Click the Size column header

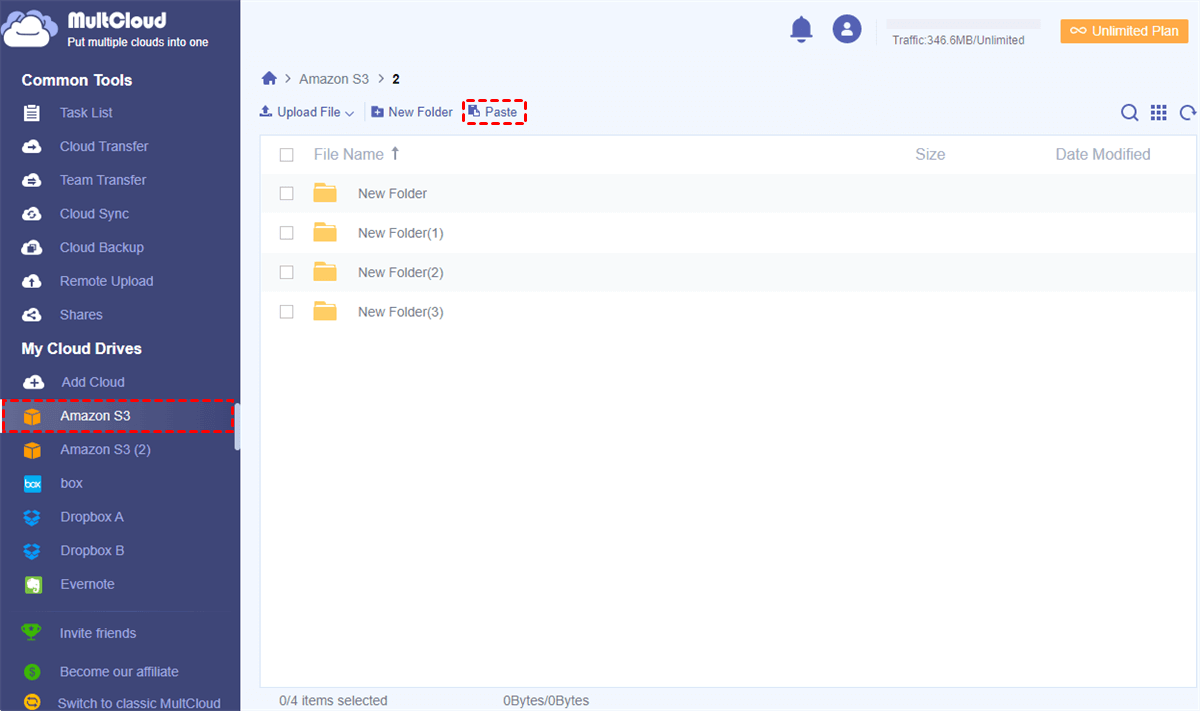pos(930,155)
